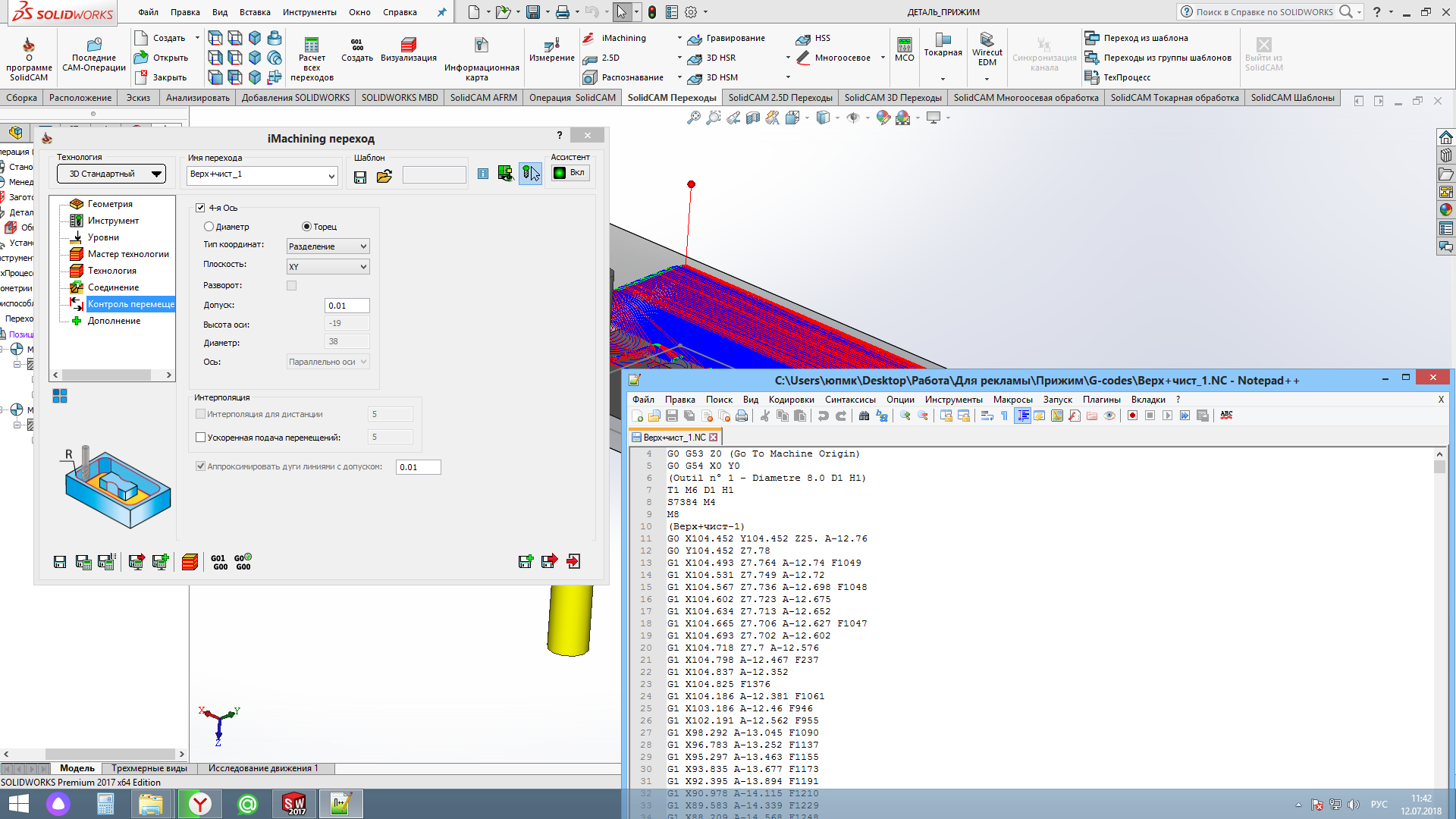Click Notepad++ Find binoculars icon
1456x819 pixels.
[x=864, y=416]
